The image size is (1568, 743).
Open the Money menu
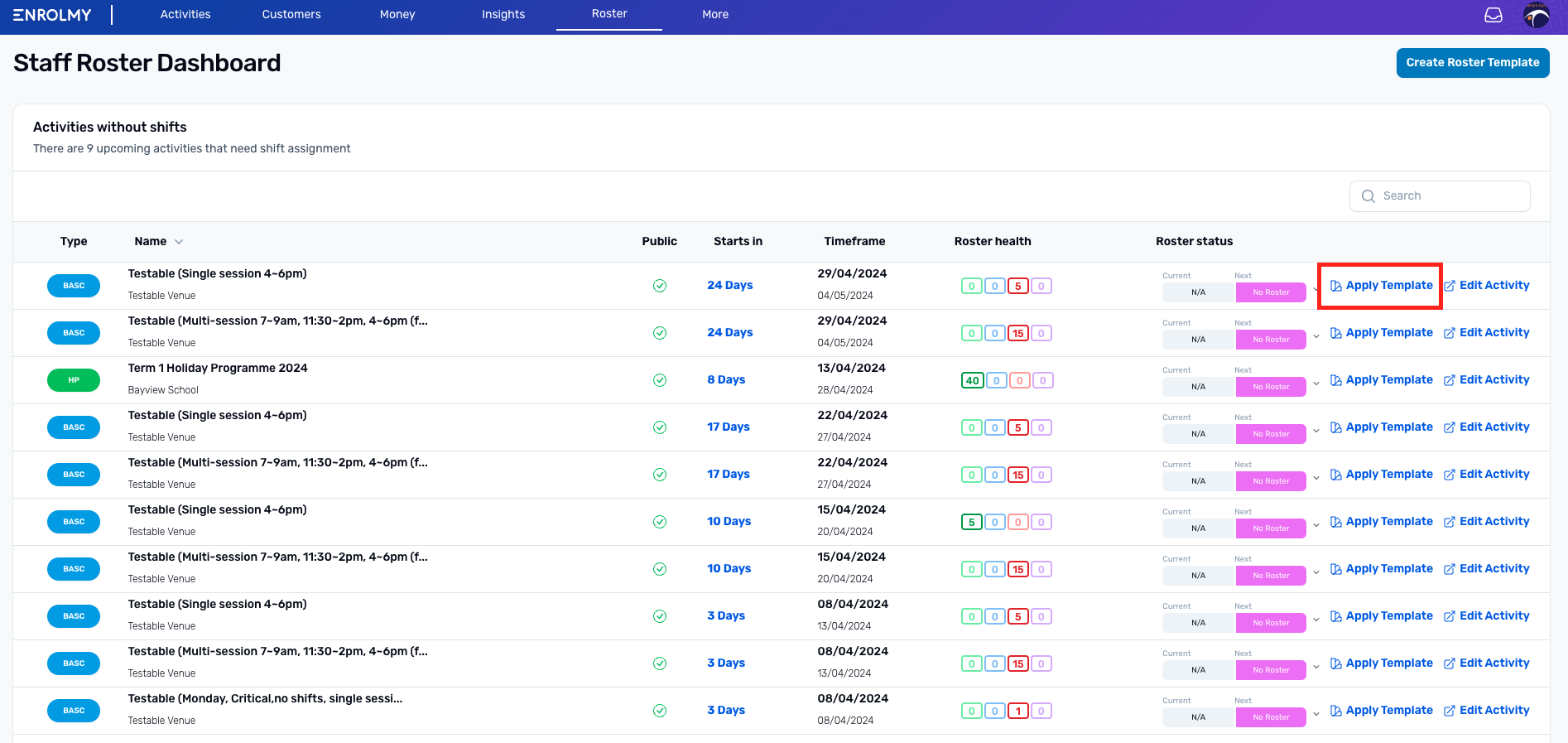point(397,14)
